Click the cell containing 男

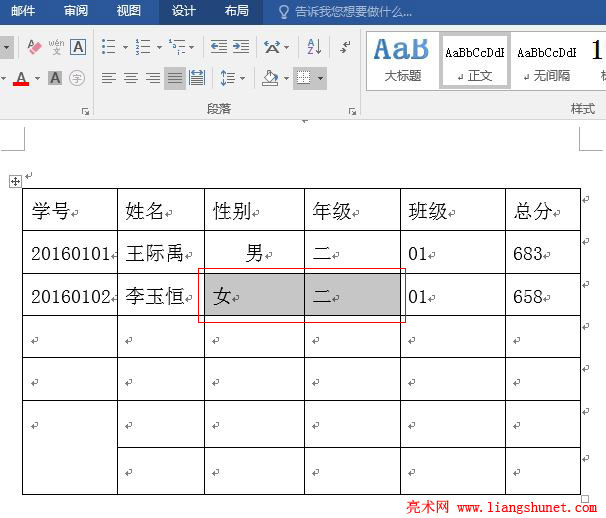coord(254,252)
